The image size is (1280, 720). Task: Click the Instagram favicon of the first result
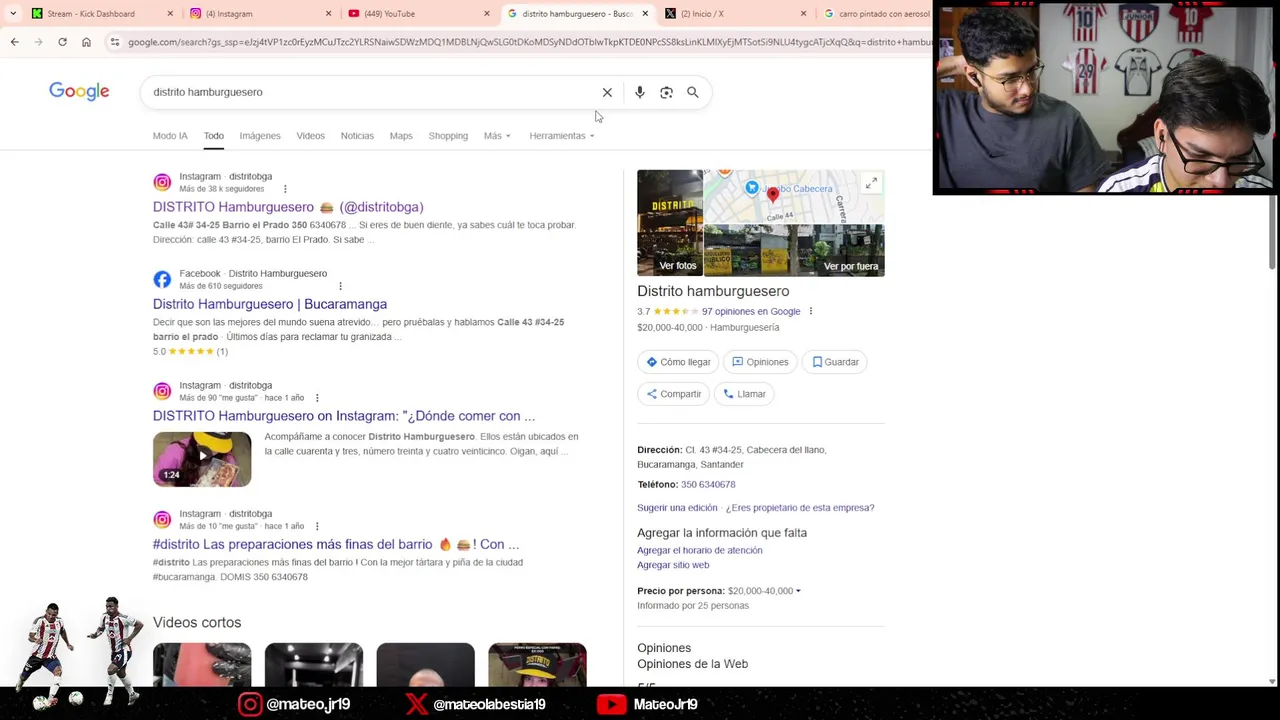[x=162, y=182]
